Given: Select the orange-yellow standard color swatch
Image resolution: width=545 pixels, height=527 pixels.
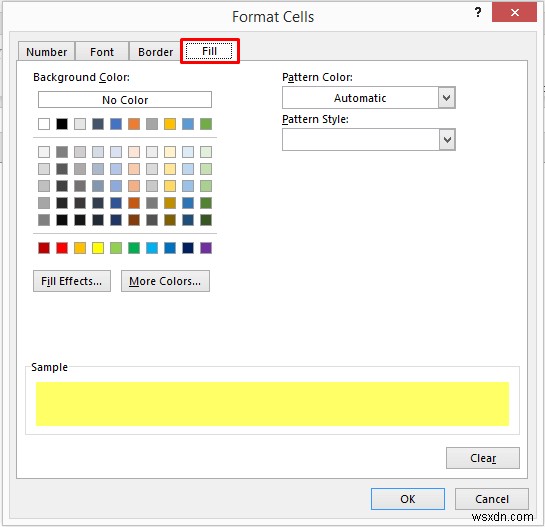Looking at the screenshot, I should click(x=80, y=248).
